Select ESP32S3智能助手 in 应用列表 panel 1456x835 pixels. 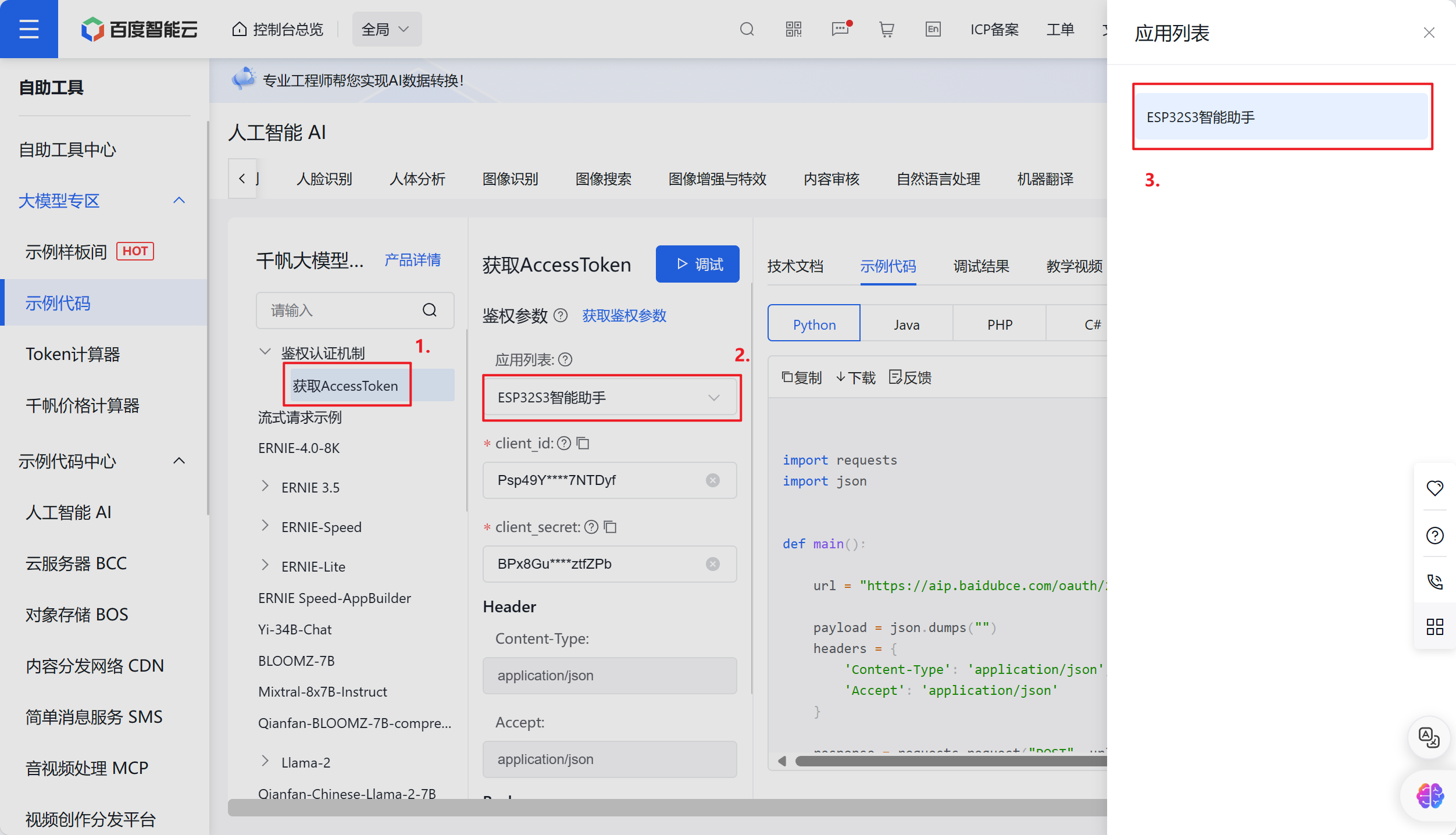pyautogui.click(x=1282, y=117)
